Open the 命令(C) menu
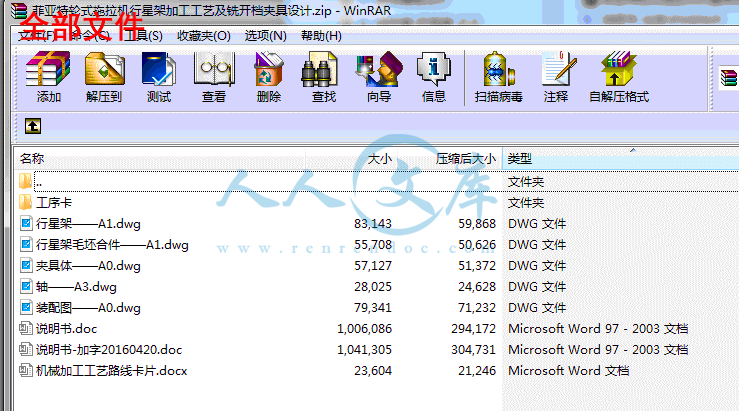Image resolution: width=739 pixels, height=411 pixels. pyautogui.click(x=90, y=36)
